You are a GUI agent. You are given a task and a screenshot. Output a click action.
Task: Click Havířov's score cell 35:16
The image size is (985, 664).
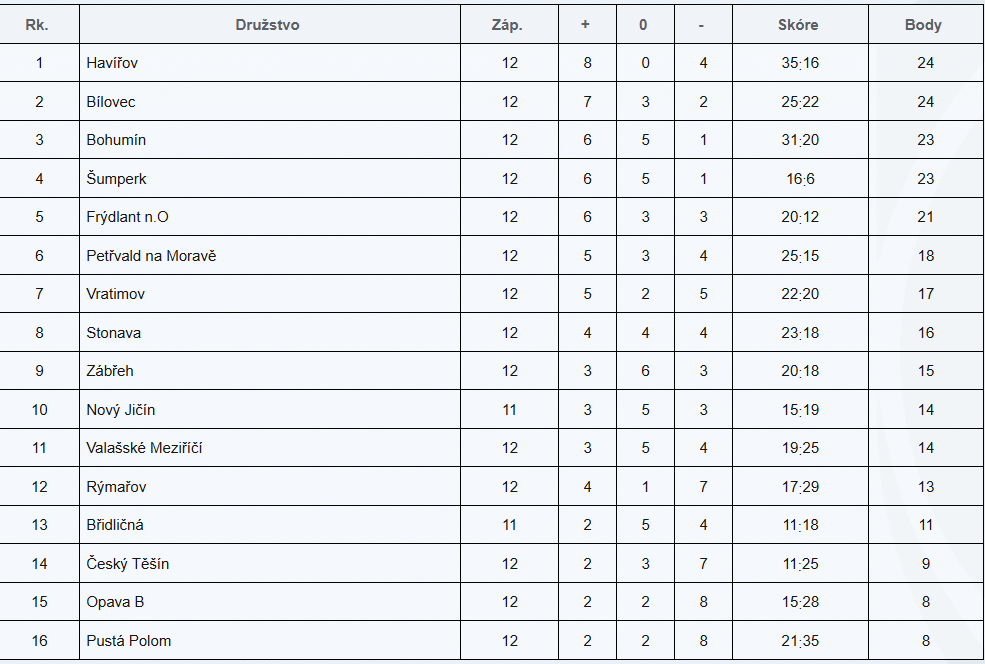(800, 63)
